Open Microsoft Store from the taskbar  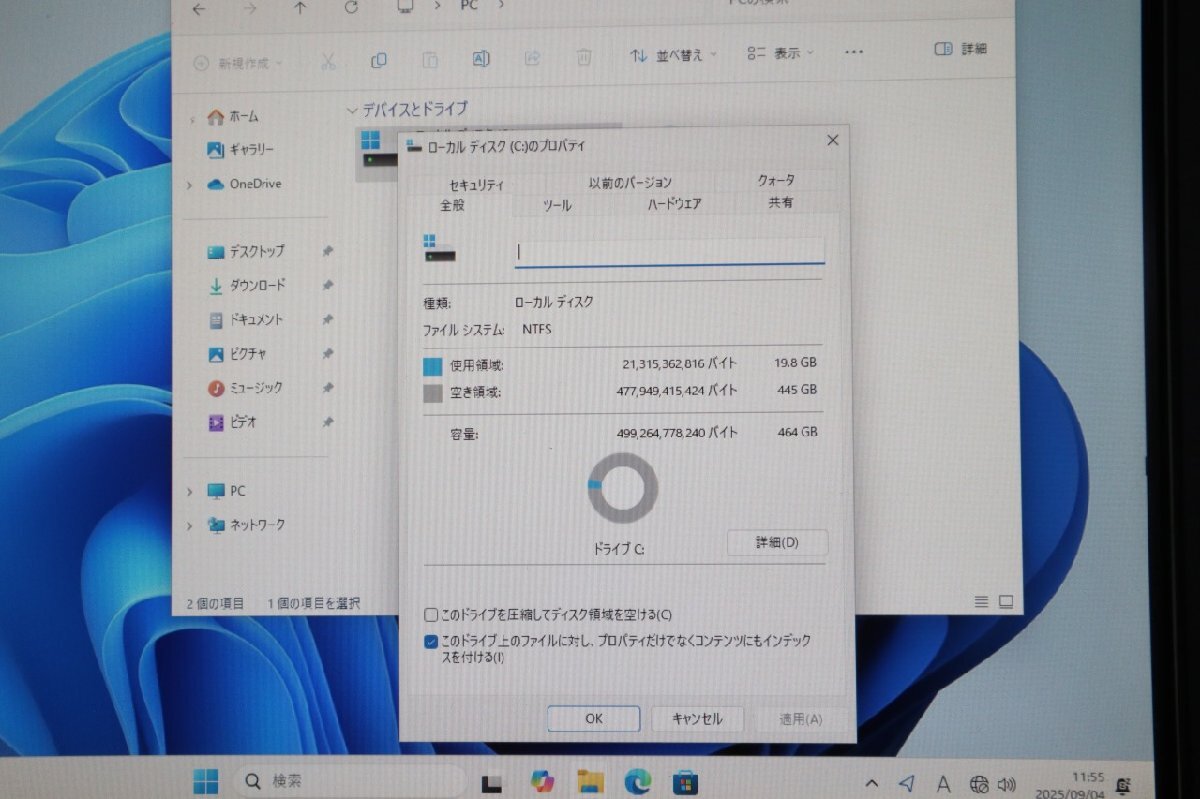[684, 781]
